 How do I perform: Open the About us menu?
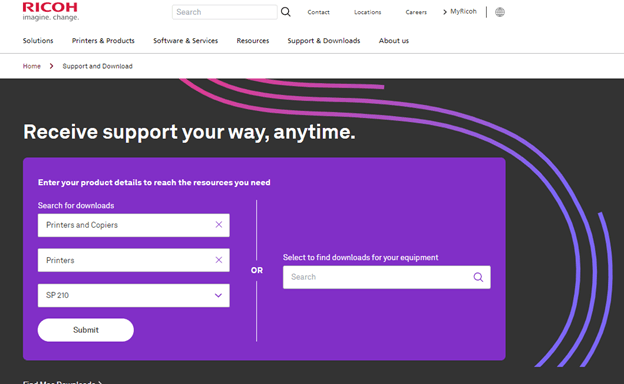pyautogui.click(x=394, y=41)
